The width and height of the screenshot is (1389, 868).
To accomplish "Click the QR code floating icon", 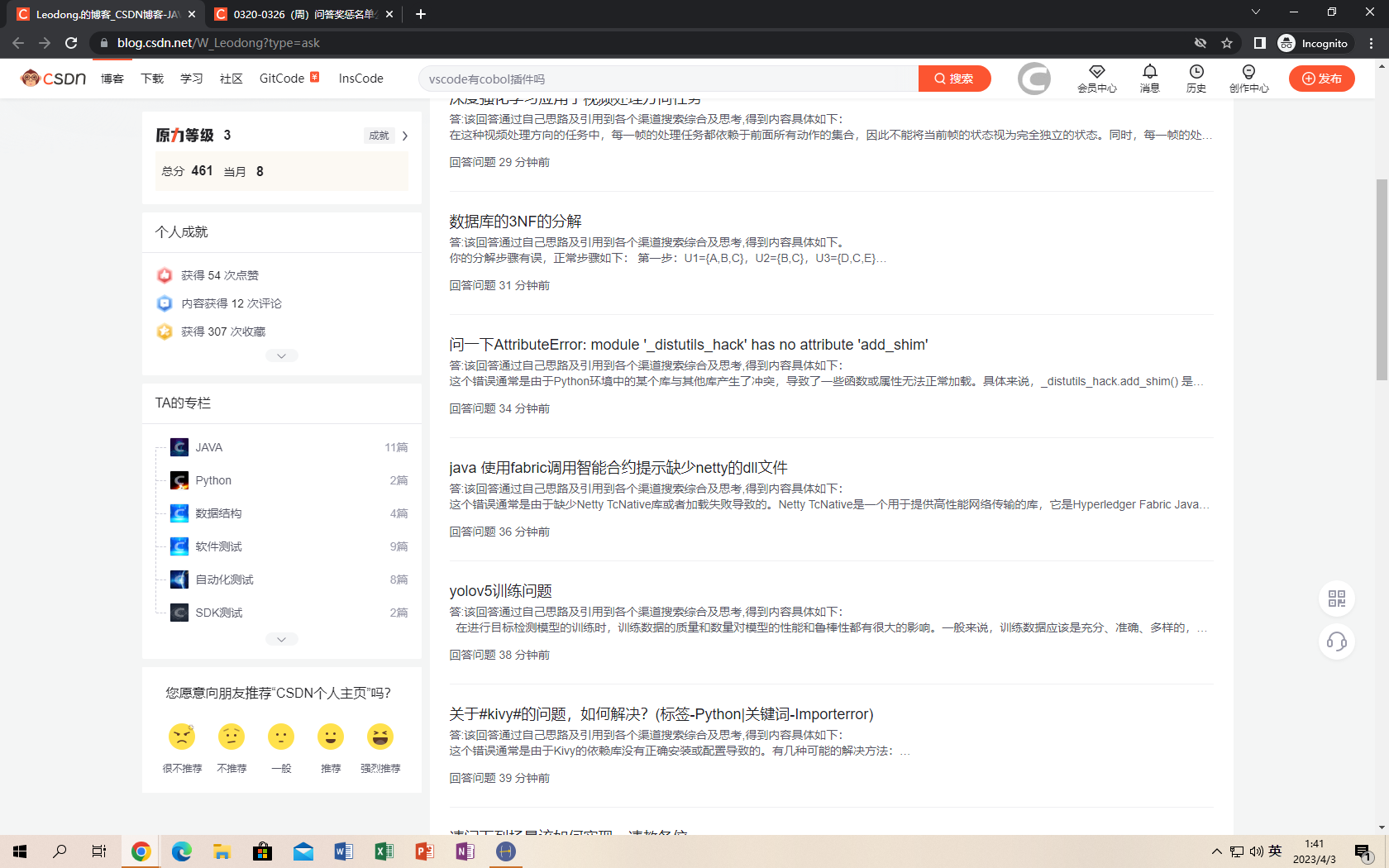I will 1336,599.
